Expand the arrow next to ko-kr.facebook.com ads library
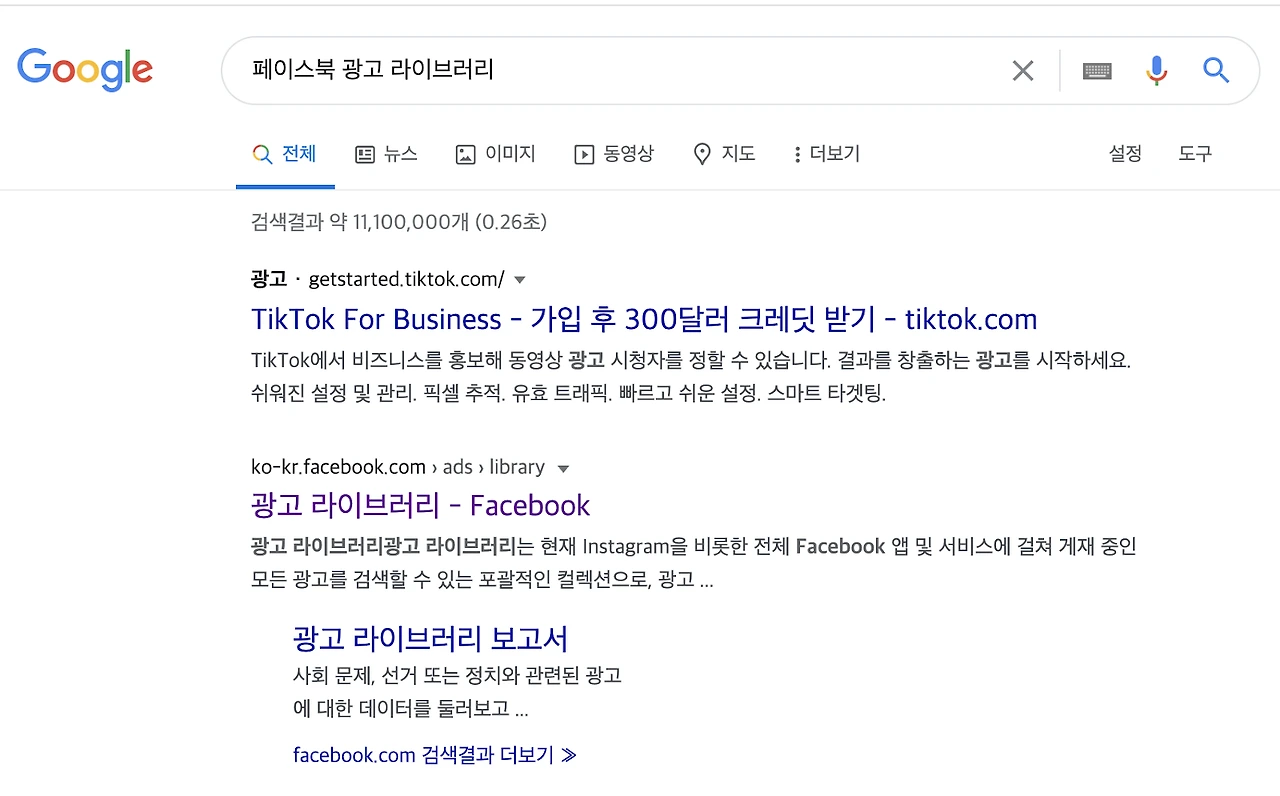 (563, 468)
